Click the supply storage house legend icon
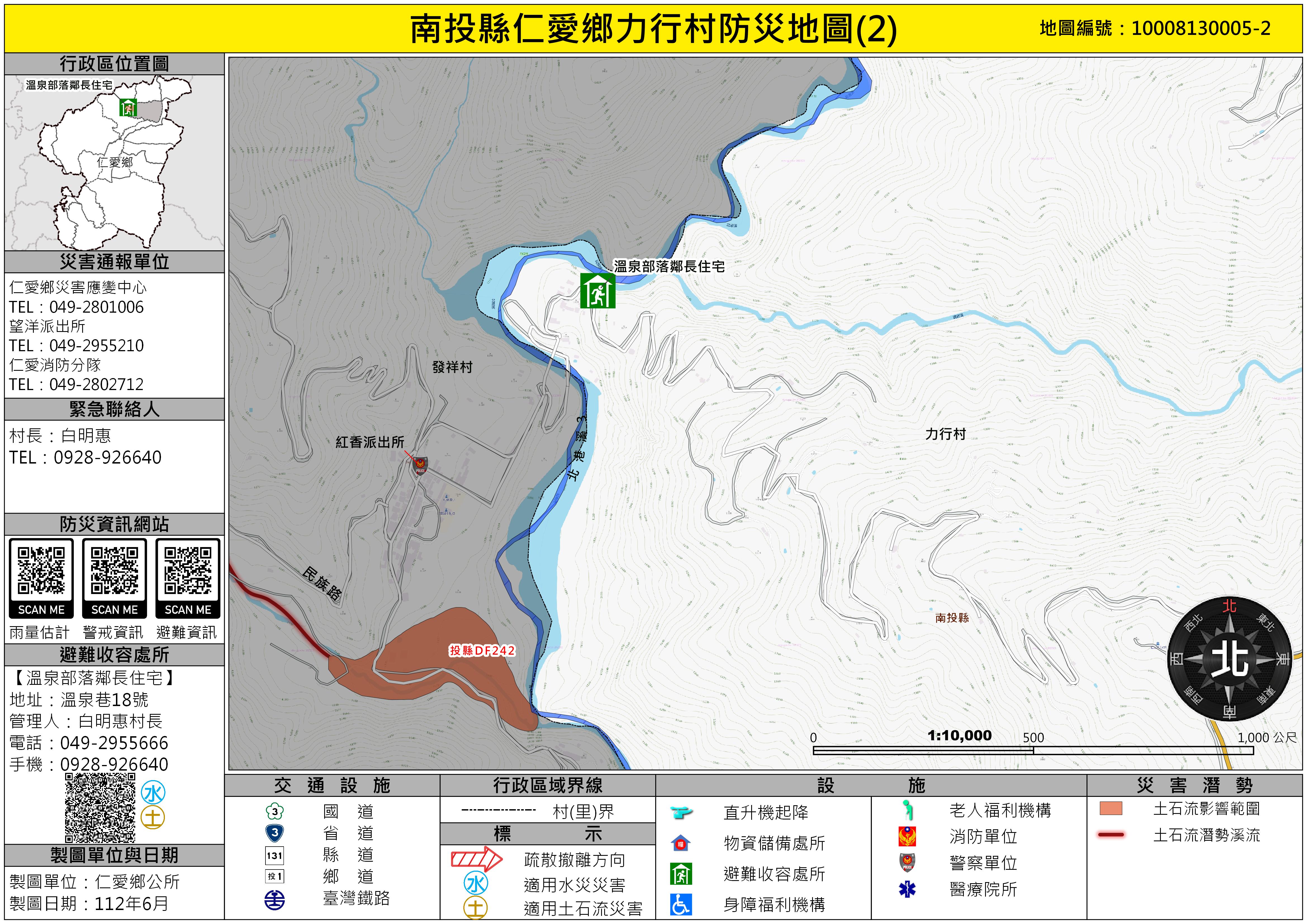This screenshot has width=1307, height=924. pyautogui.click(x=681, y=843)
